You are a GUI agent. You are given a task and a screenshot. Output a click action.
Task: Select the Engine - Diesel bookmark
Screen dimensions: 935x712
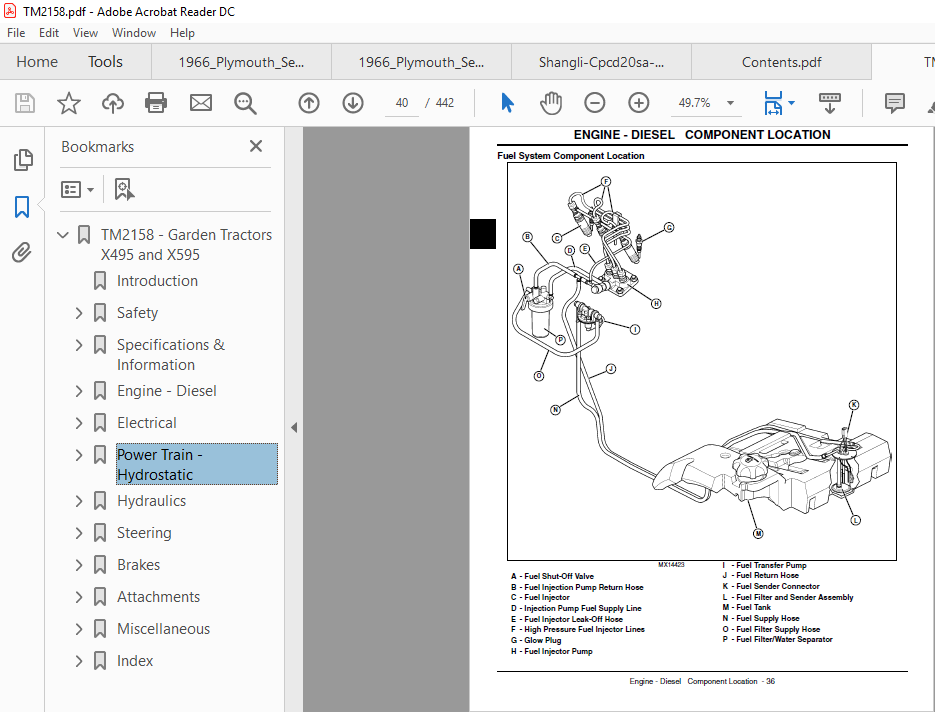(x=167, y=391)
